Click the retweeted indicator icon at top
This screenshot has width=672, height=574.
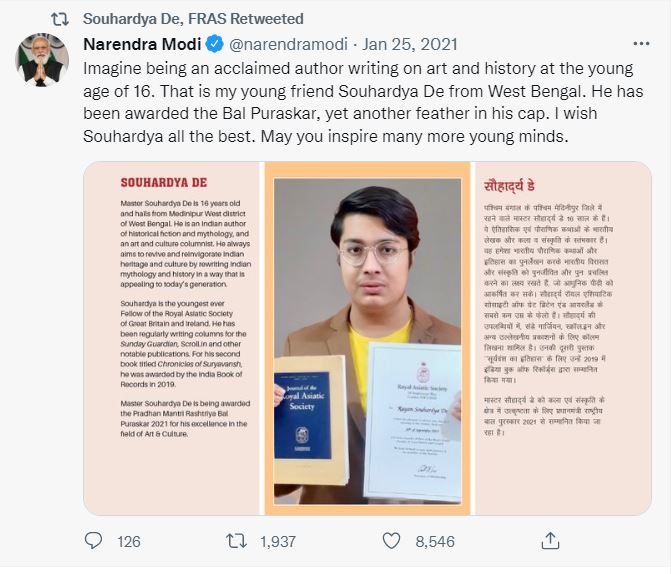60,19
